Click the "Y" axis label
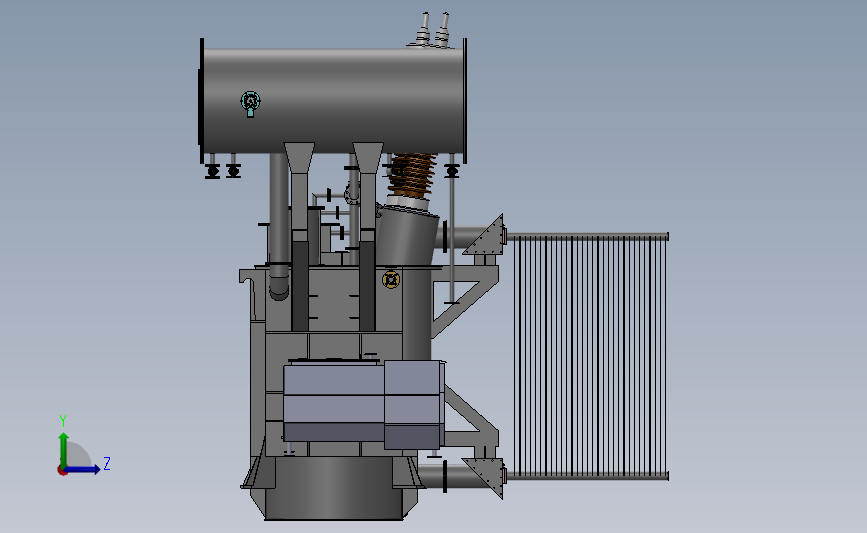867x533 pixels. pos(63,421)
